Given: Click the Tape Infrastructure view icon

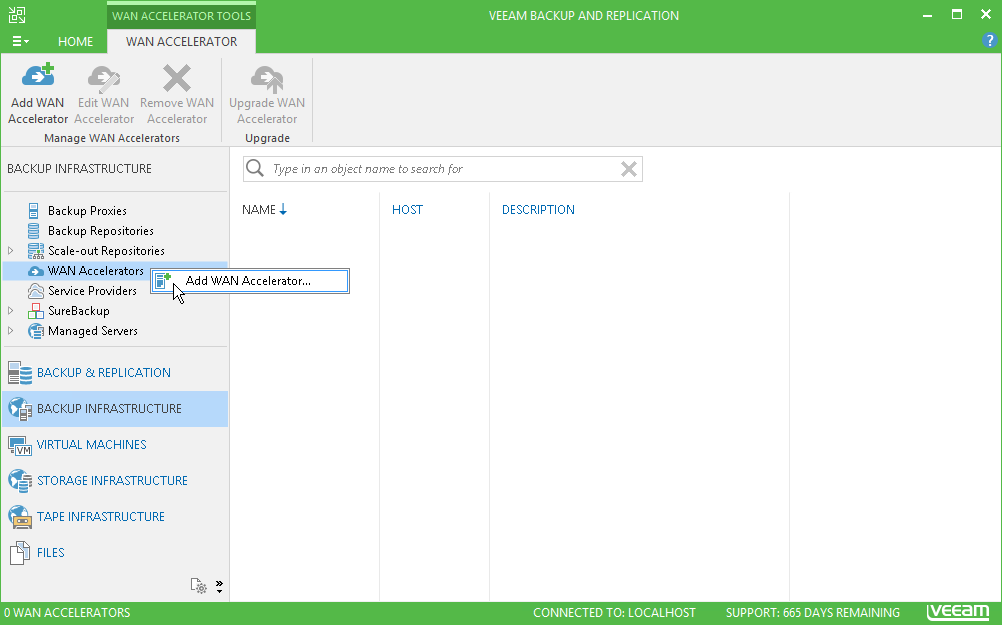Looking at the screenshot, I should coord(20,516).
